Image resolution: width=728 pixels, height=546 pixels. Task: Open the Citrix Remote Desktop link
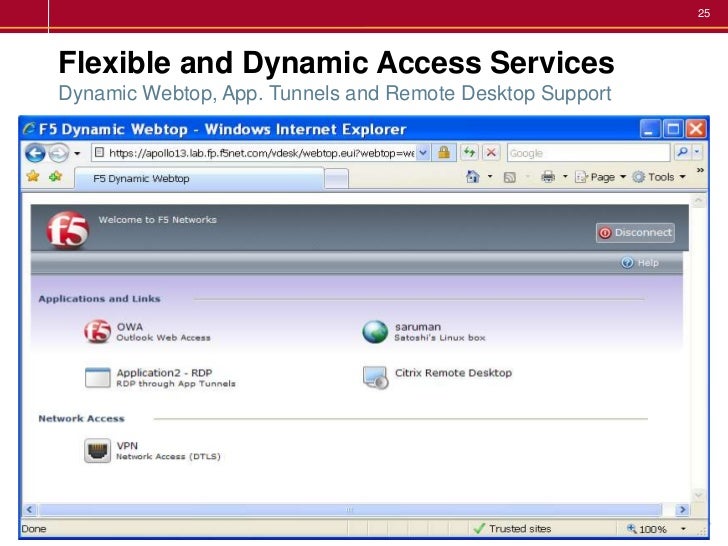[453, 373]
